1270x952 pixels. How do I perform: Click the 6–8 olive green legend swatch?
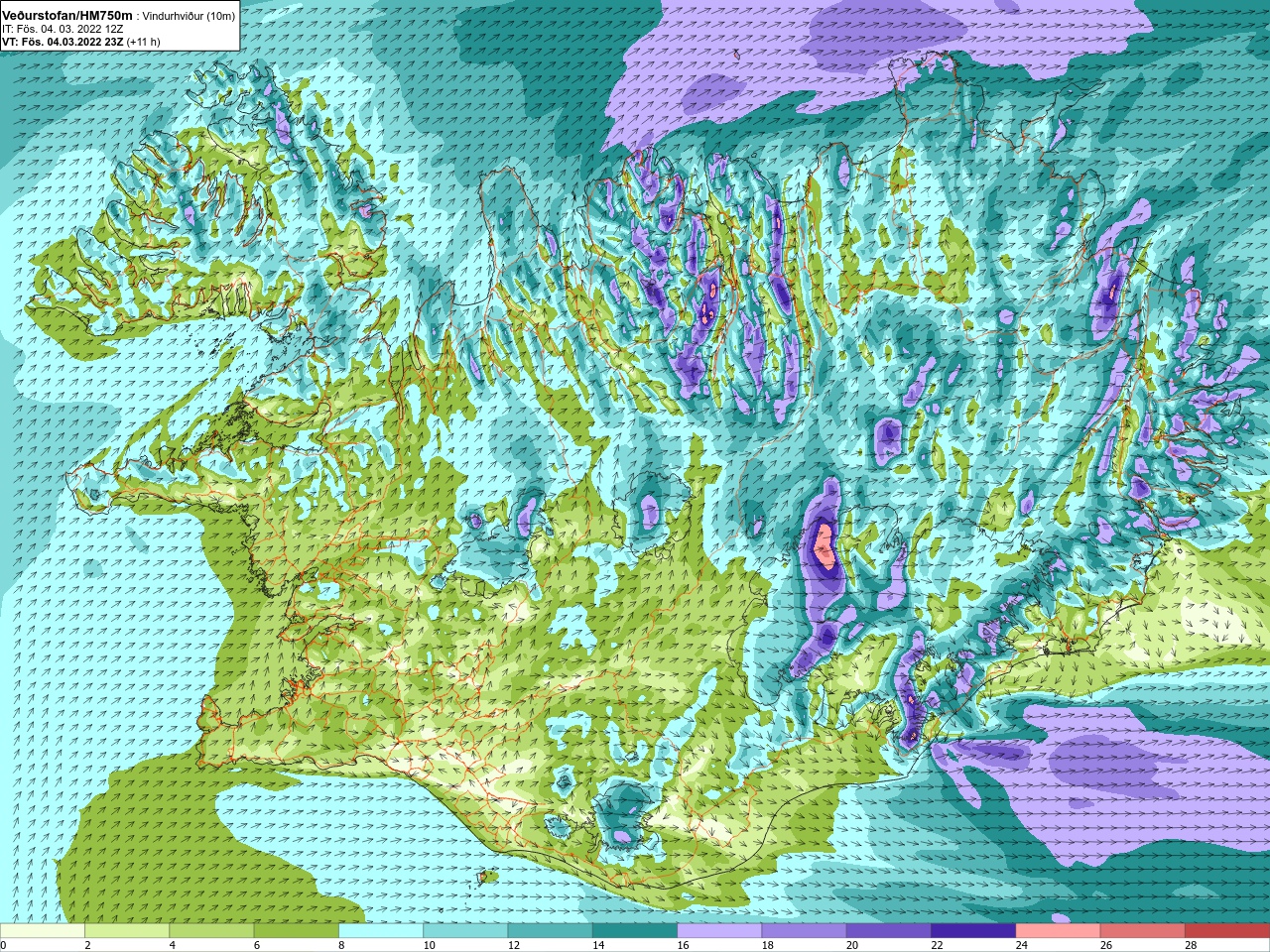[x=296, y=931]
